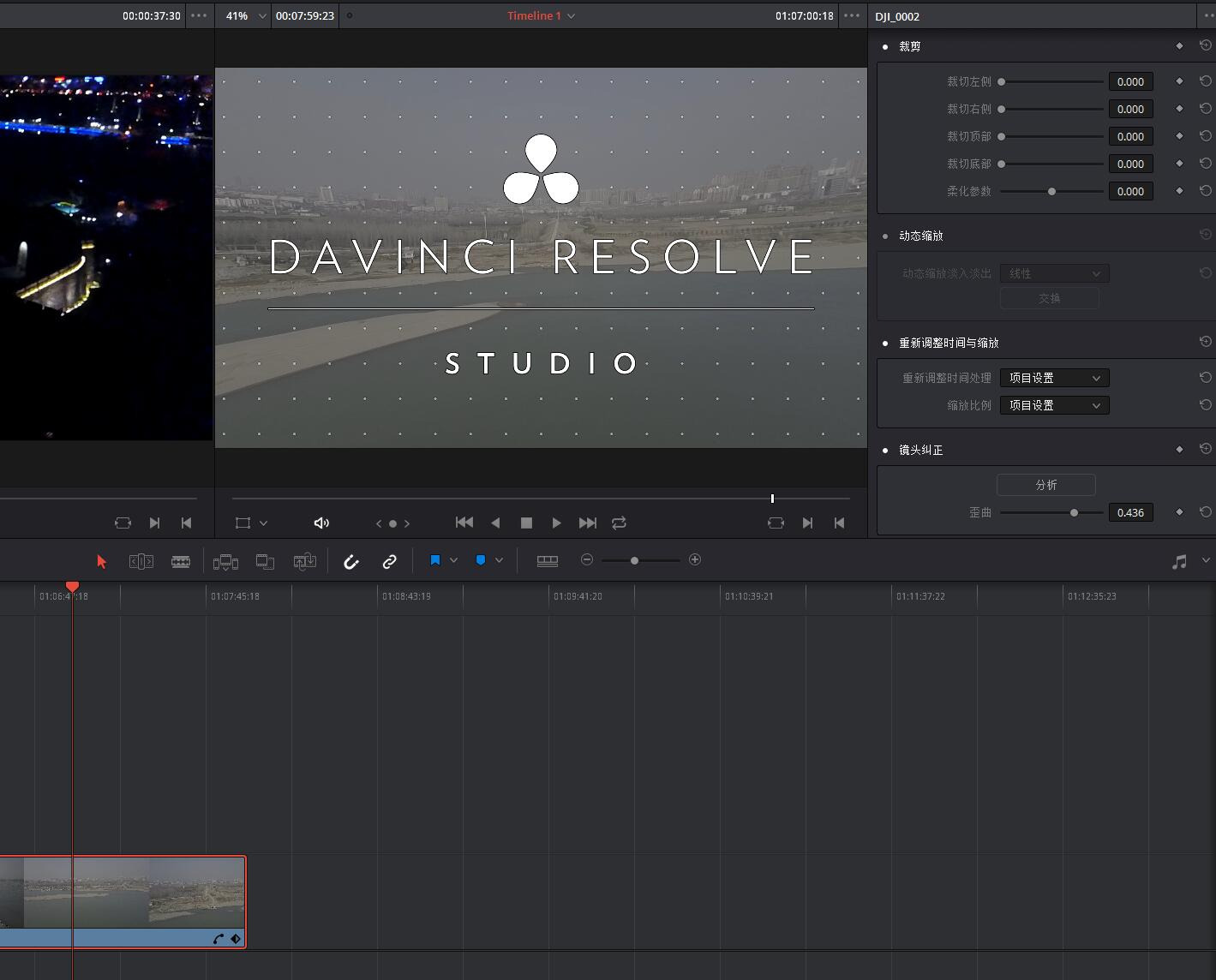Toggle the 动态缩放 section enable dot

pyautogui.click(x=885, y=236)
